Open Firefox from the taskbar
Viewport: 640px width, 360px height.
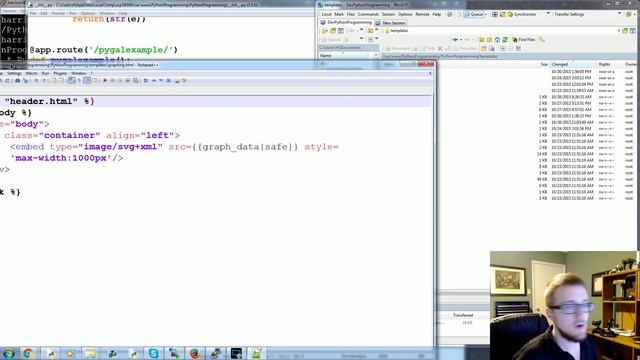[x=195, y=353]
